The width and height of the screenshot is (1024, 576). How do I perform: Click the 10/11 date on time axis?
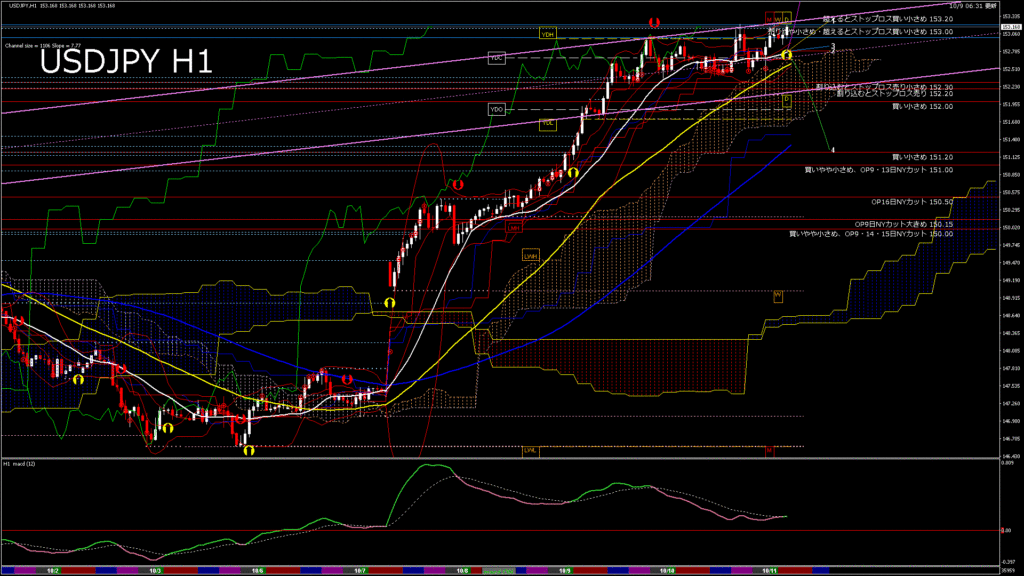click(770, 571)
